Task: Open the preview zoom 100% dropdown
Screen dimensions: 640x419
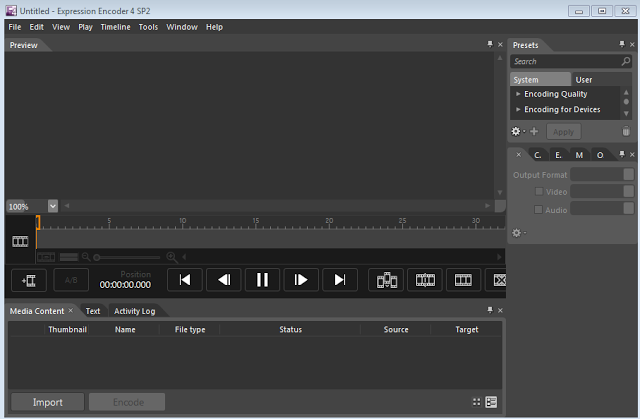Action: [53, 206]
